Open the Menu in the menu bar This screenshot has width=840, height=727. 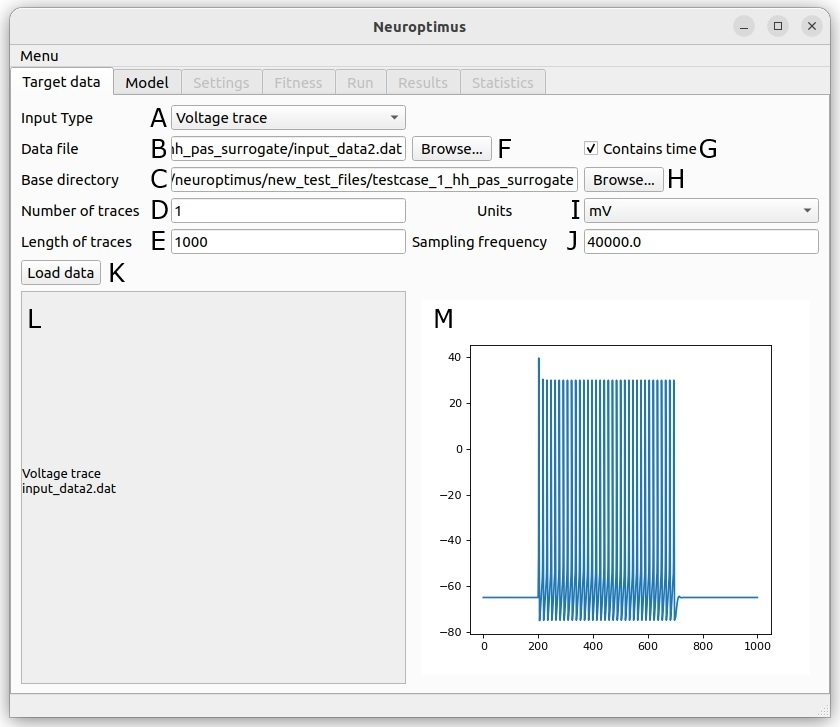[x=39, y=56]
